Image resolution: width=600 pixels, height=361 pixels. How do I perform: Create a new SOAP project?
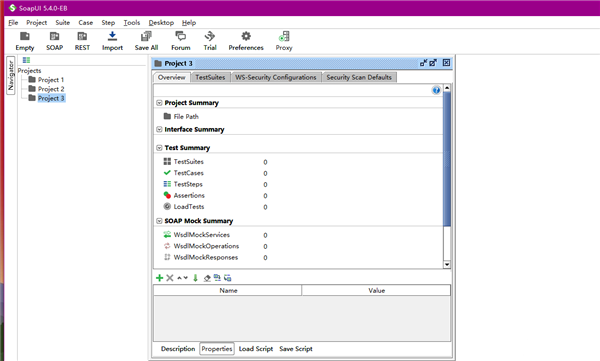coord(54,41)
